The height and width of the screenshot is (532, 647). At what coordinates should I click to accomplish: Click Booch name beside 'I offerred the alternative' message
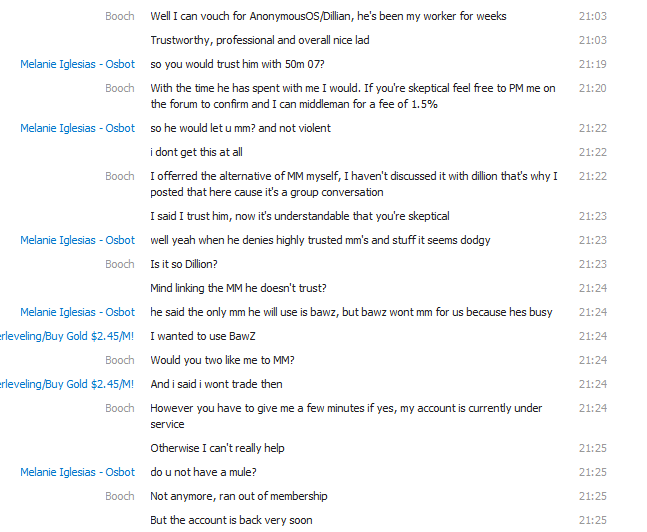(x=120, y=176)
